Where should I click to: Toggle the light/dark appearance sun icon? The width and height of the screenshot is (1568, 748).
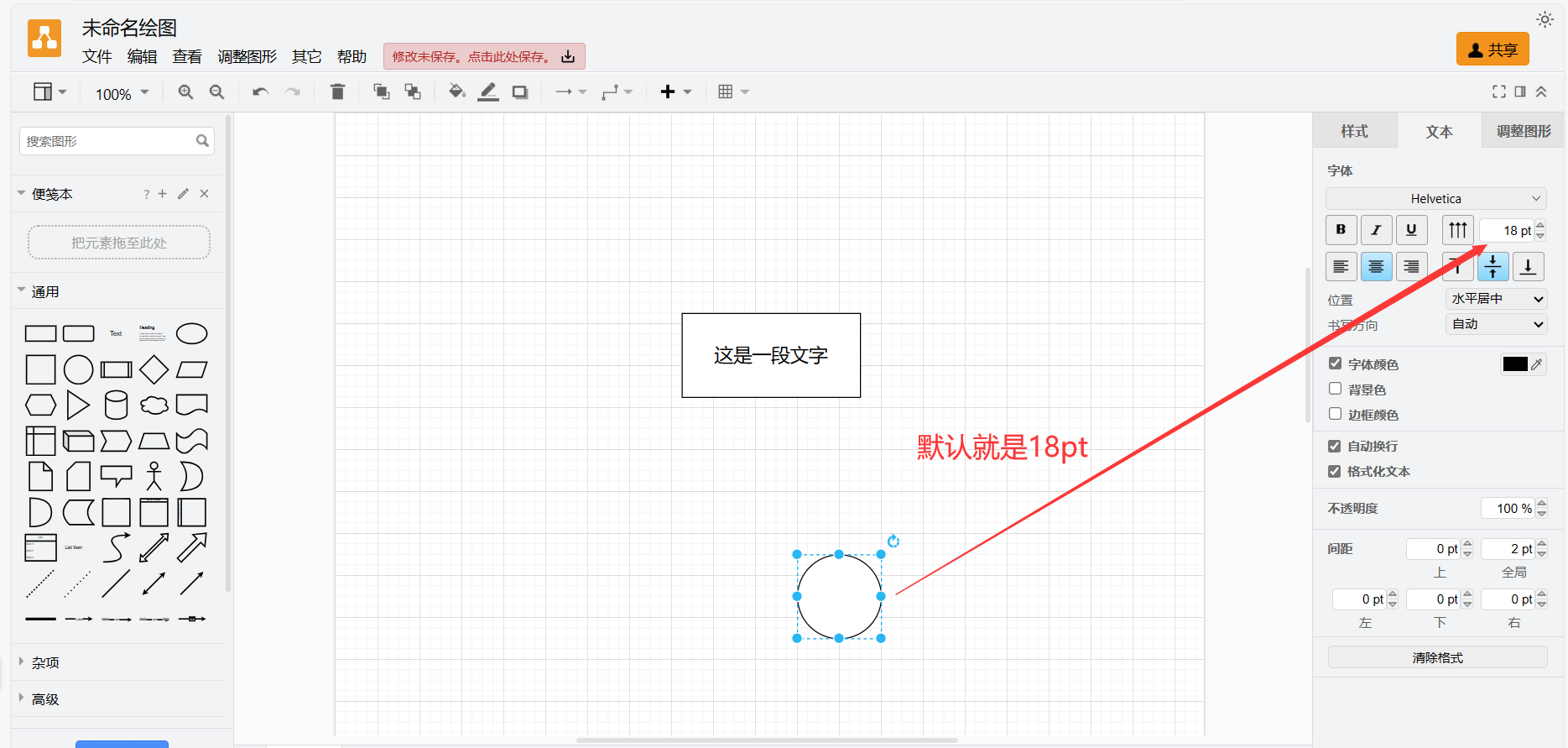click(x=1545, y=19)
